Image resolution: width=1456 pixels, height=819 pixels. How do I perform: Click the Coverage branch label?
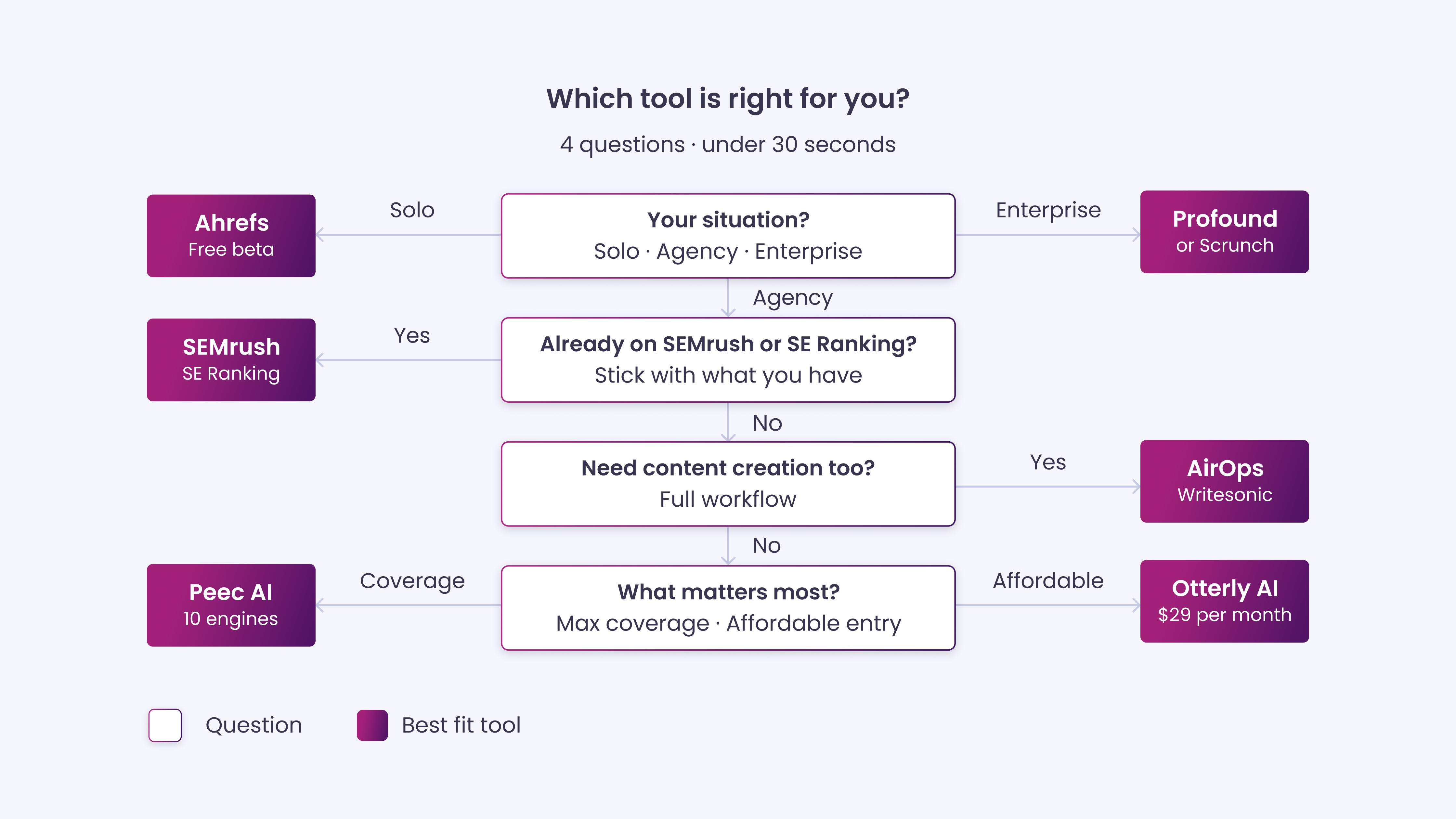click(x=413, y=581)
